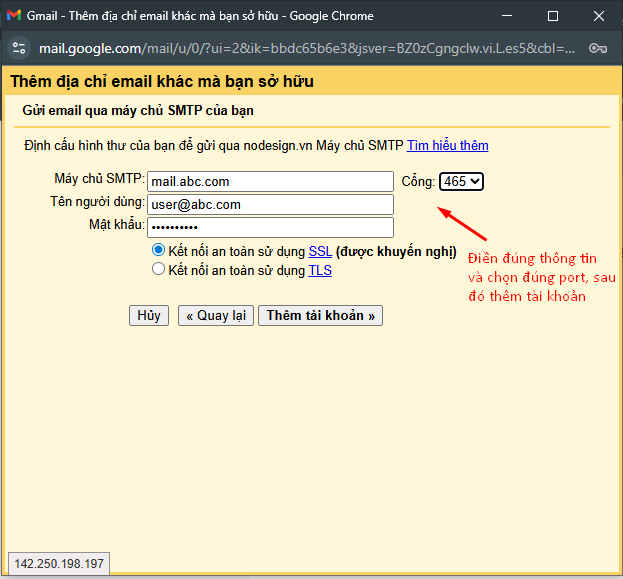Image resolution: width=623 pixels, height=579 pixels.
Task: Open the Tìm hiểu thêm link
Action: coord(447,146)
